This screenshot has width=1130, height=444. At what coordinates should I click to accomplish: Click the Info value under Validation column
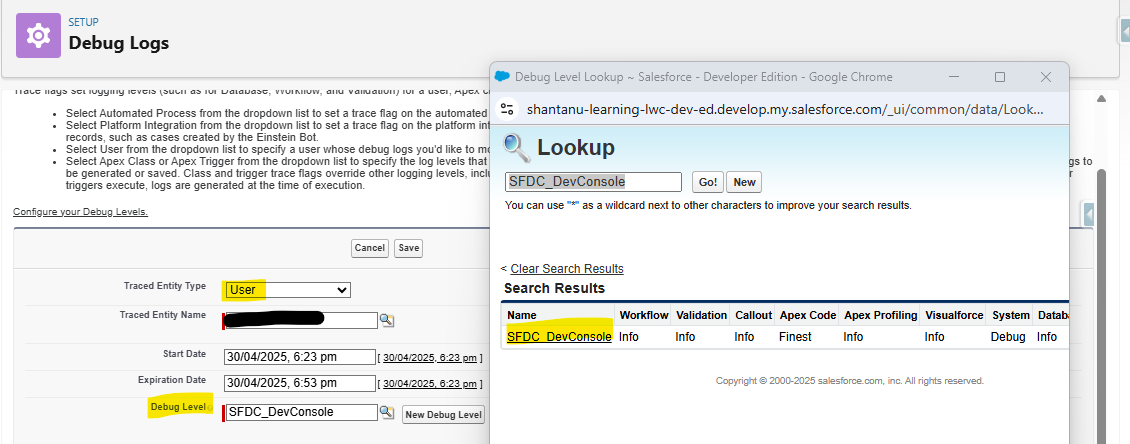[685, 337]
